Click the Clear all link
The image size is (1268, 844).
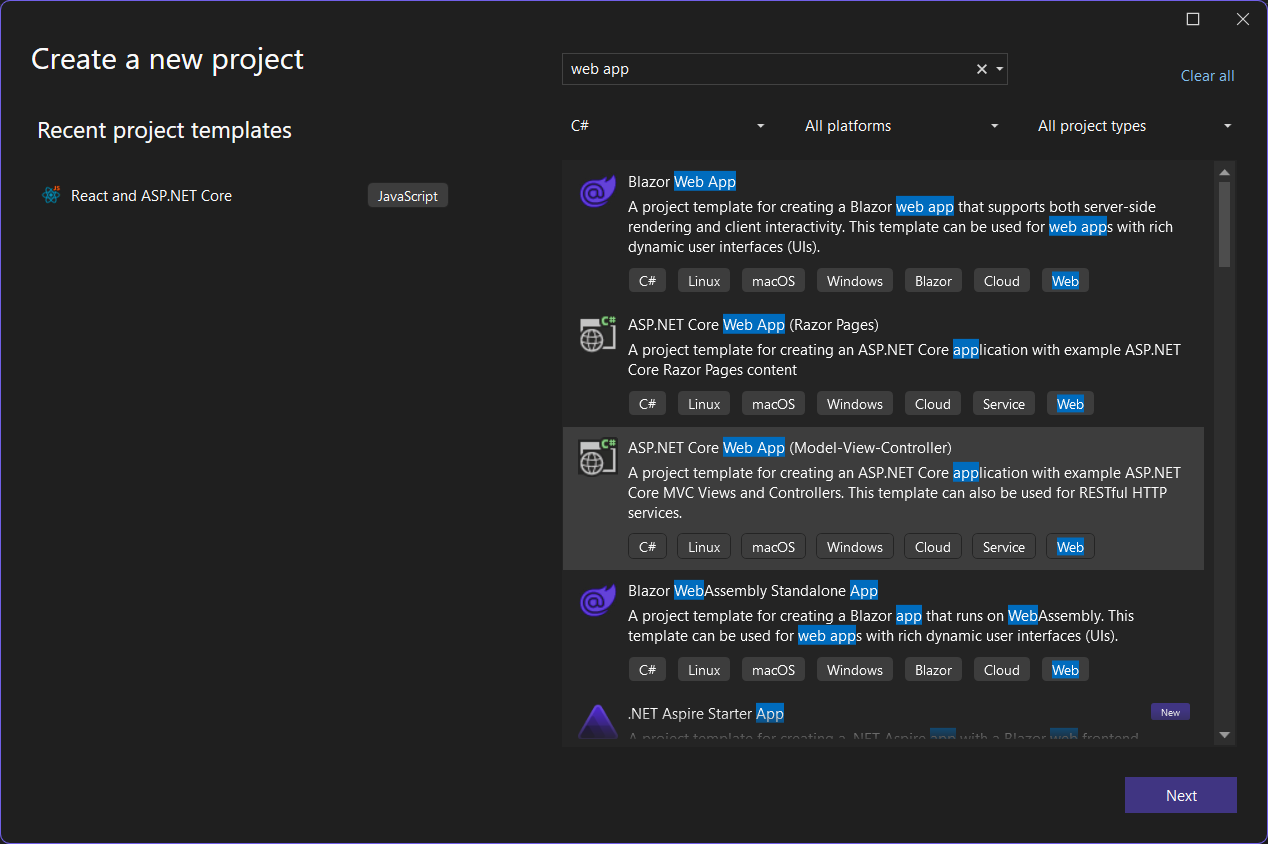tap(1207, 76)
